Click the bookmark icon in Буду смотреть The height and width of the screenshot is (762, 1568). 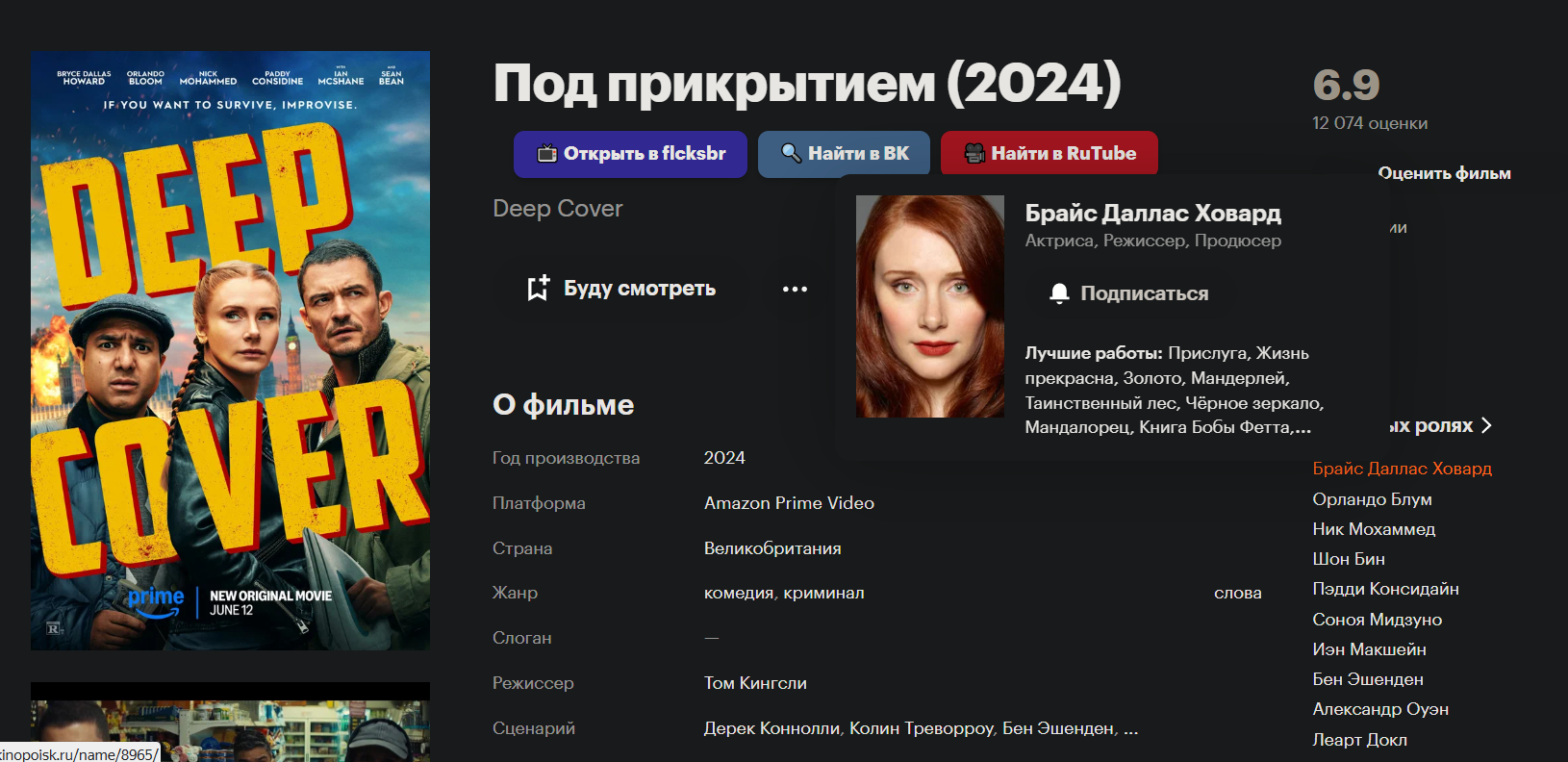[538, 289]
